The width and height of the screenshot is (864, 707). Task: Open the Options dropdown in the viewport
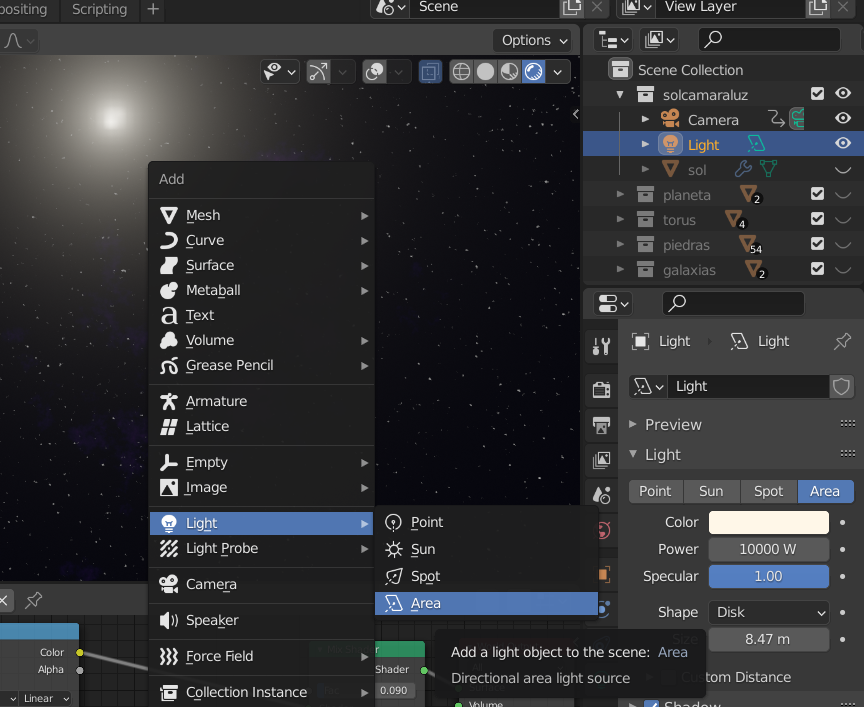(534, 40)
